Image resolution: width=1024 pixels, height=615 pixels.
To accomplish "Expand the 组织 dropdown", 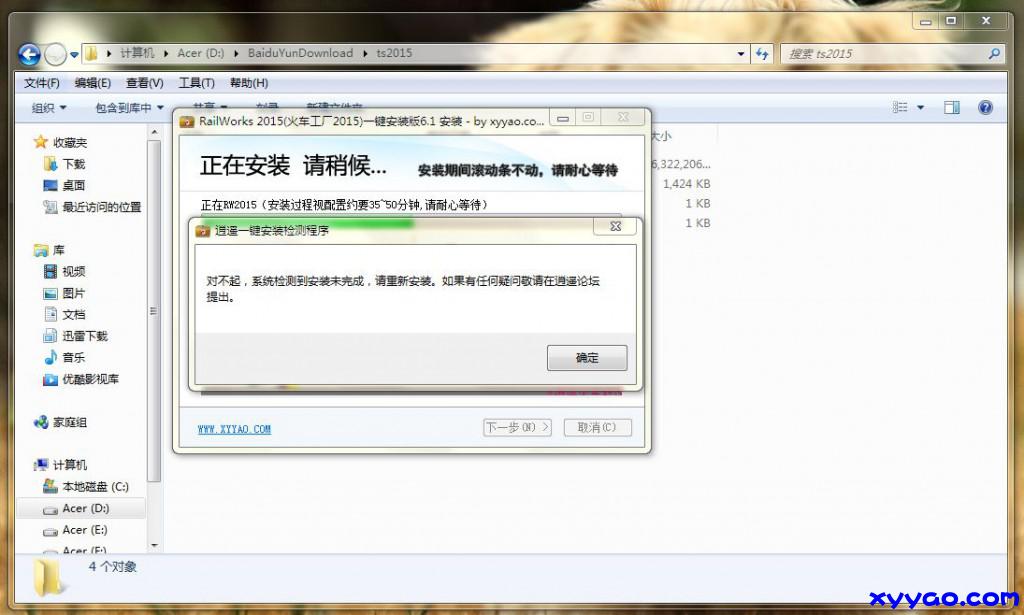I will (x=49, y=108).
